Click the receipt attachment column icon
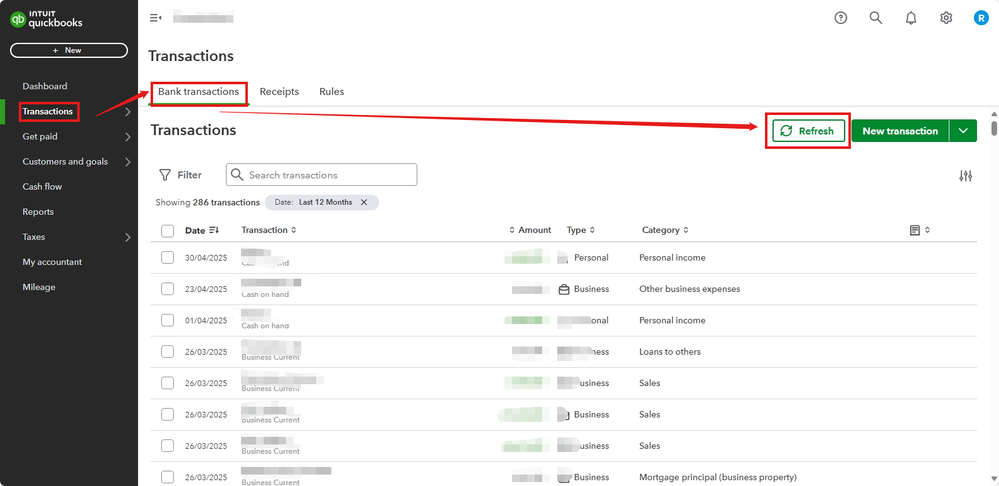The height and width of the screenshot is (486, 999). click(x=915, y=230)
